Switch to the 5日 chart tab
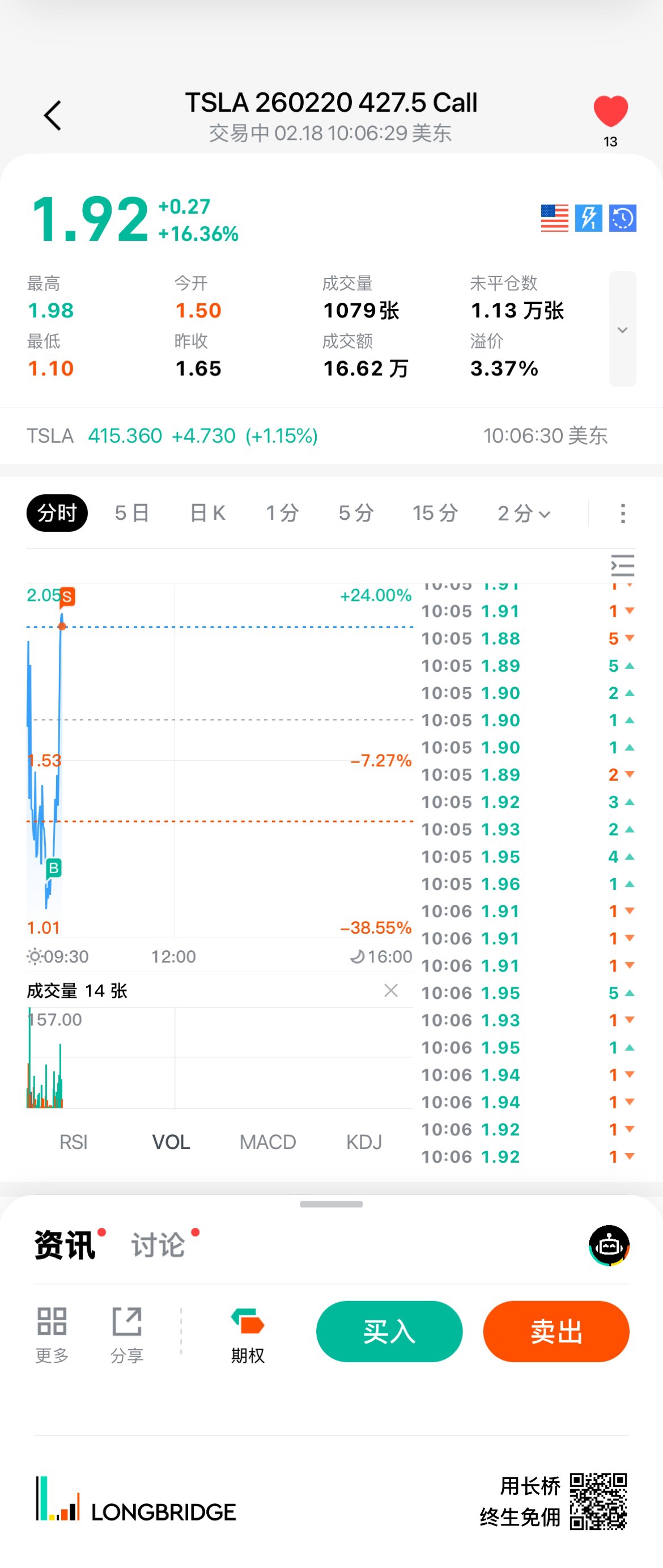 pos(132,513)
